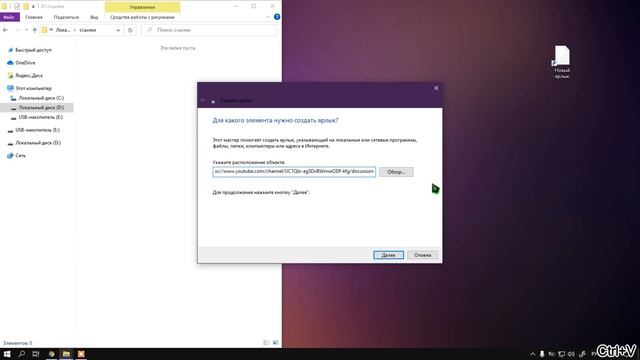Viewport: 640px width, 360px height.
Task: Click the orange app icon on the taskbar
Action: (x=81, y=354)
